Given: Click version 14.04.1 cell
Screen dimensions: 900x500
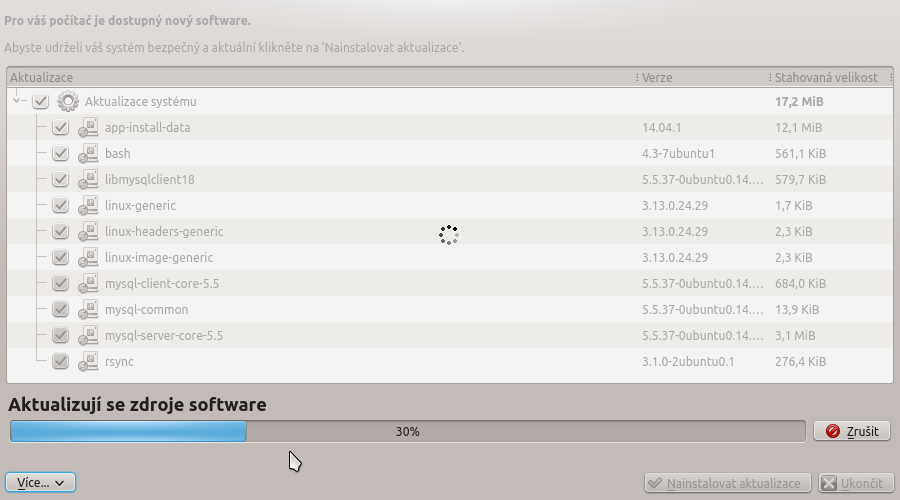Looking at the screenshot, I should [x=661, y=127].
